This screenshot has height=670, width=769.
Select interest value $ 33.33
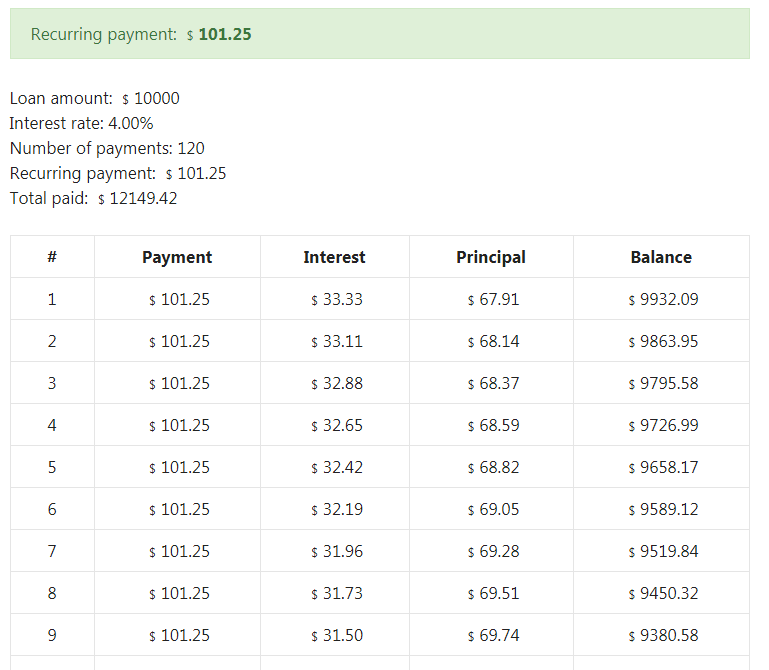(337, 299)
